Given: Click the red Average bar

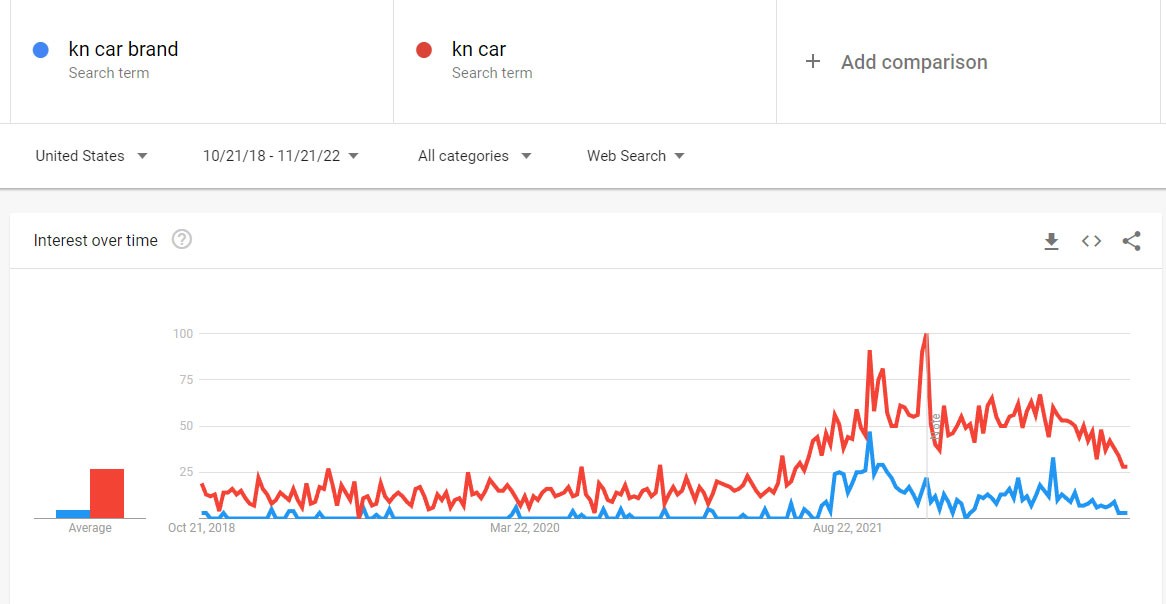Looking at the screenshot, I should tap(107, 493).
